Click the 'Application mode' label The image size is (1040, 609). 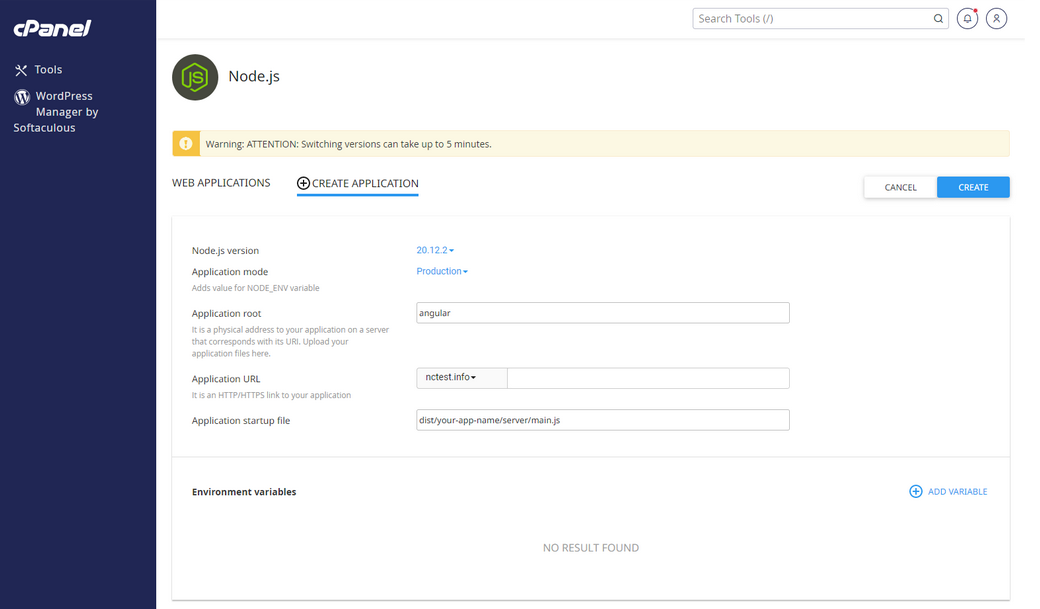click(230, 272)
